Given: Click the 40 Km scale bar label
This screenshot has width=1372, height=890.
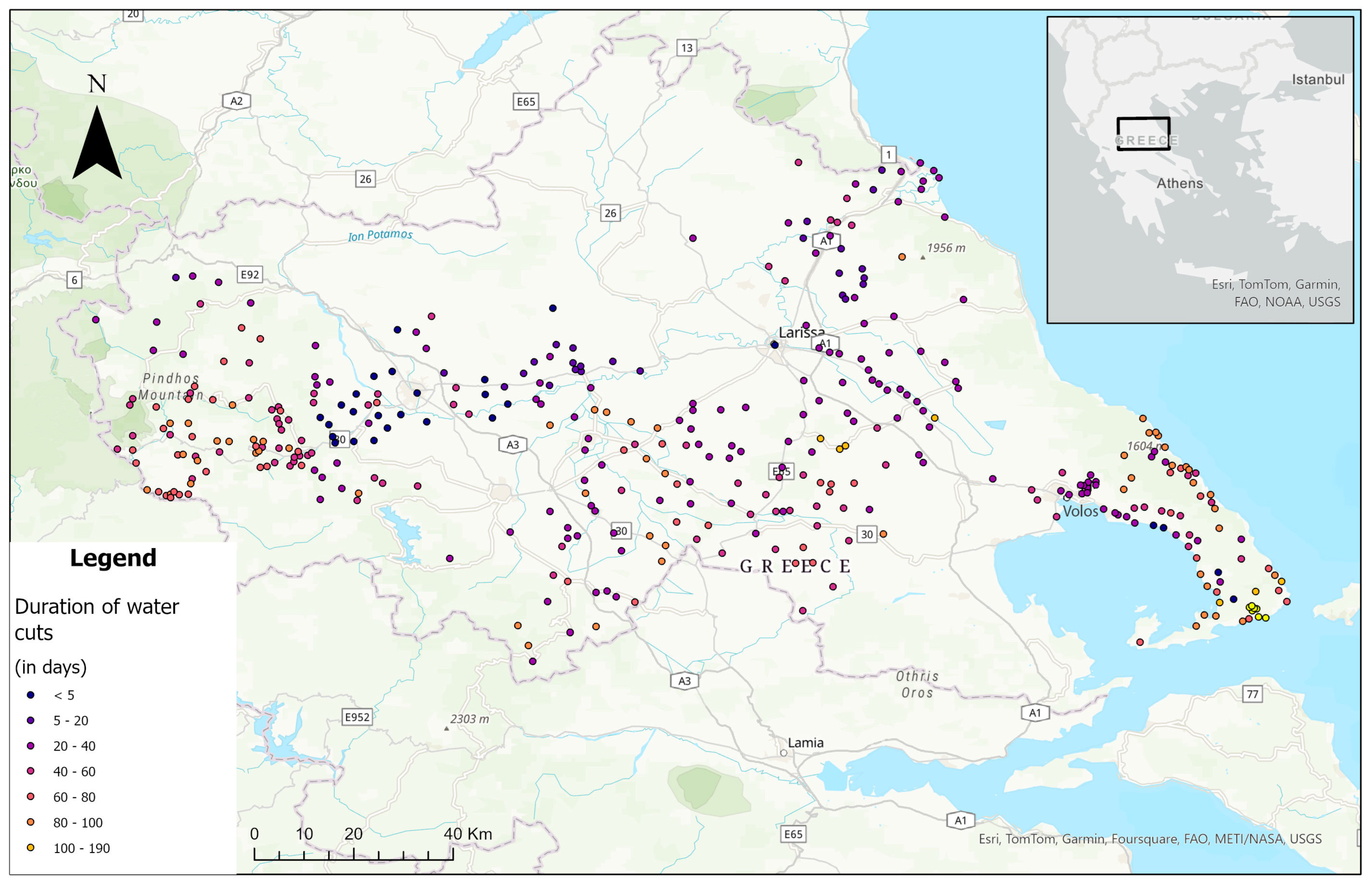Looking at the screenshot, I should pyautogui.click(x=468, y=833).
